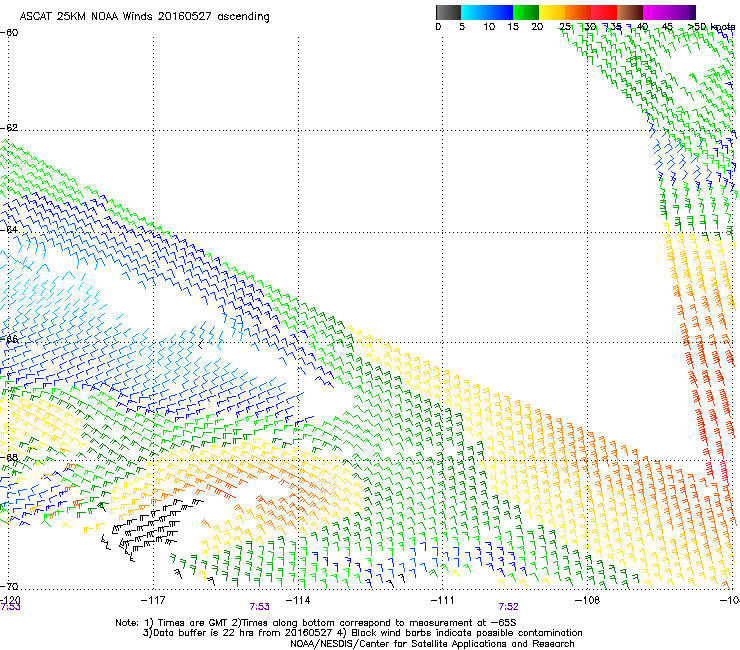Select the cyan segment of the color bar
This screenshot has height=650, width=740.
click(x=473, y=12)
